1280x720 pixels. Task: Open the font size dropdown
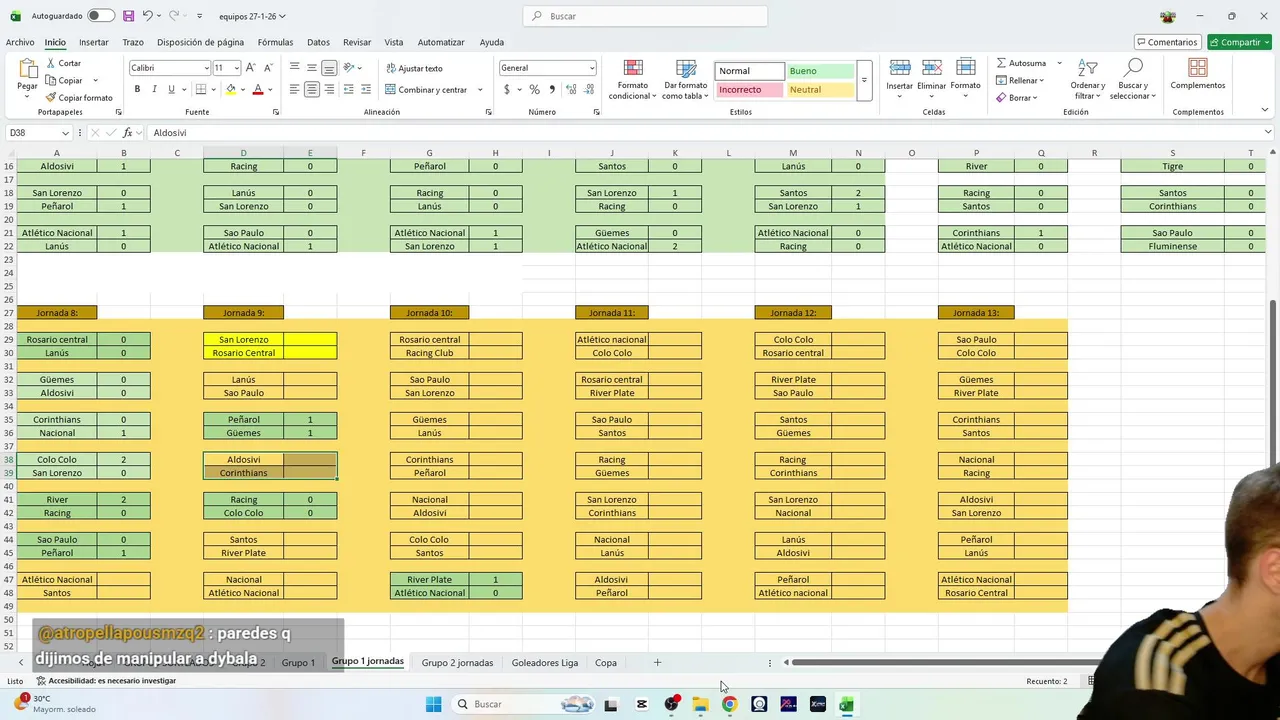point(237,68)
